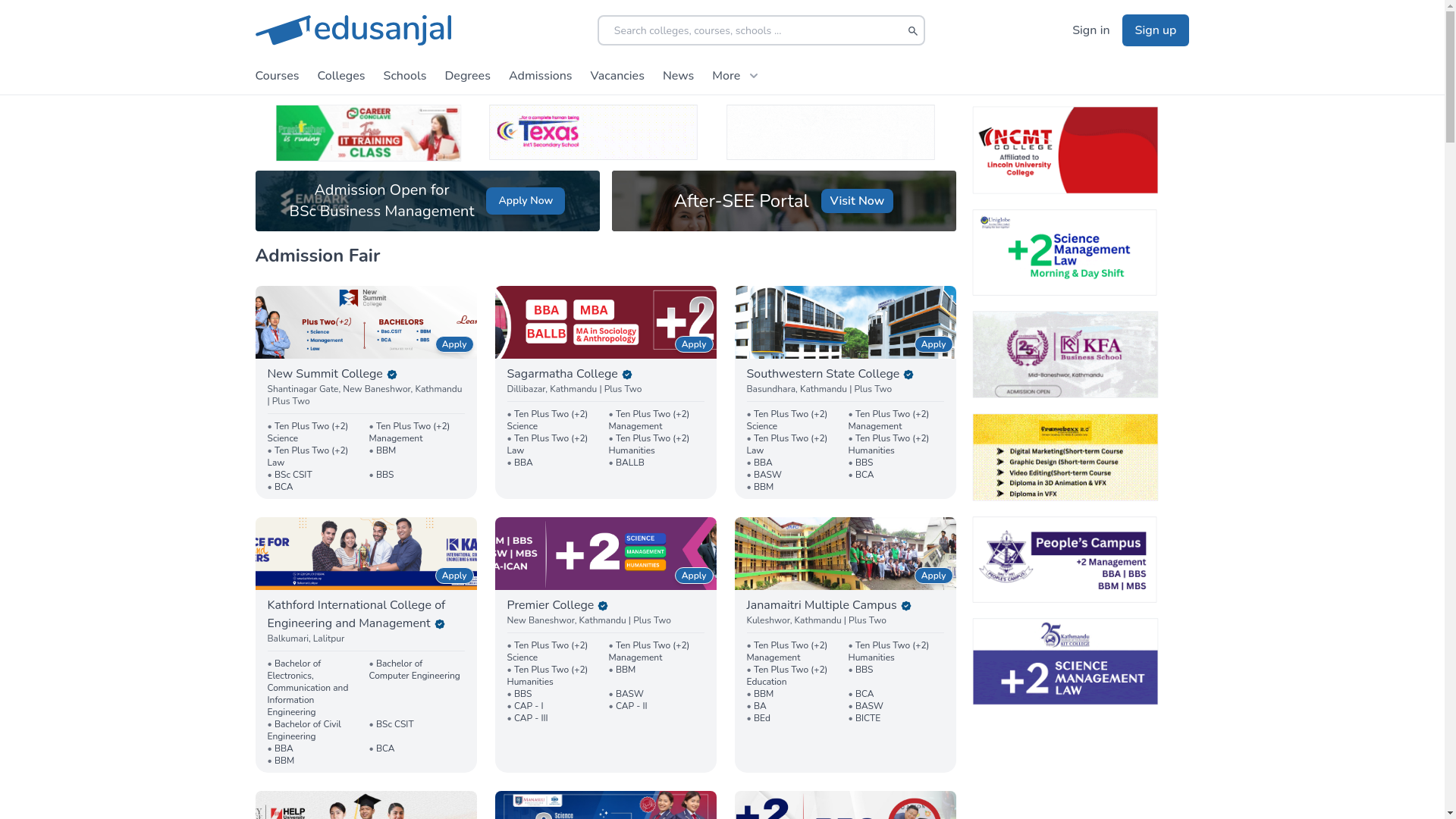Click Bachelor of Civil Engineering under Kathford
Image resolution: width=1456 pixels, height=819 pixels.
click(x=304, y=730)
